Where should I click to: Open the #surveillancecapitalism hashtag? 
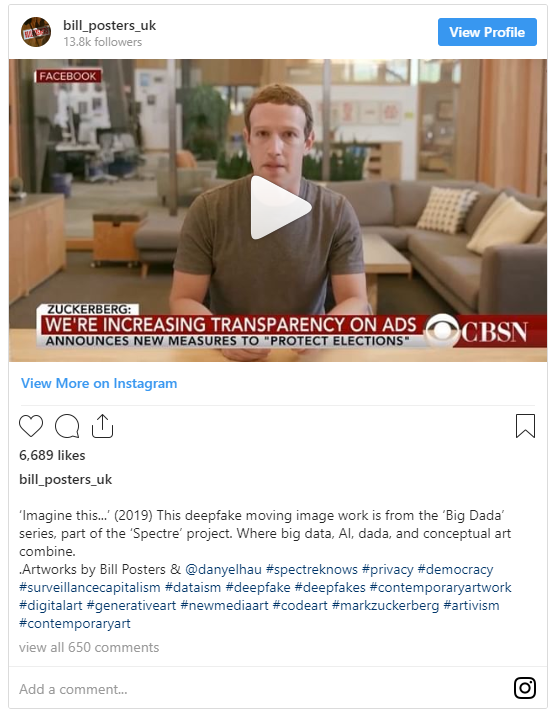[90, 587]
